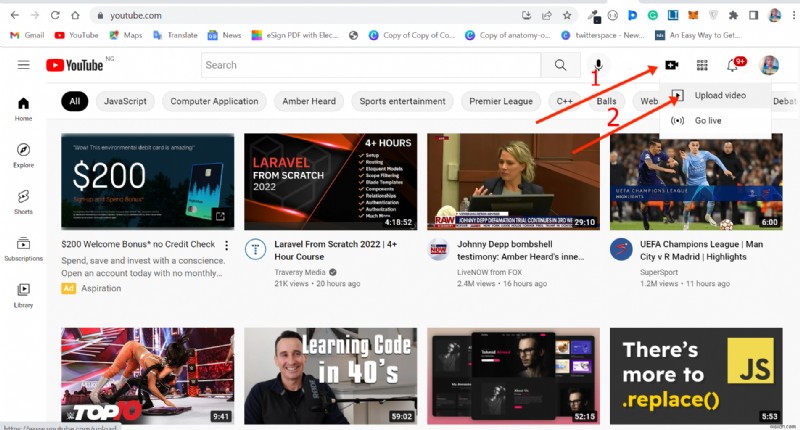Open the browser extensions puzzle icon
The height and width of the screenshot is (430, 800).
pos(733,15)
